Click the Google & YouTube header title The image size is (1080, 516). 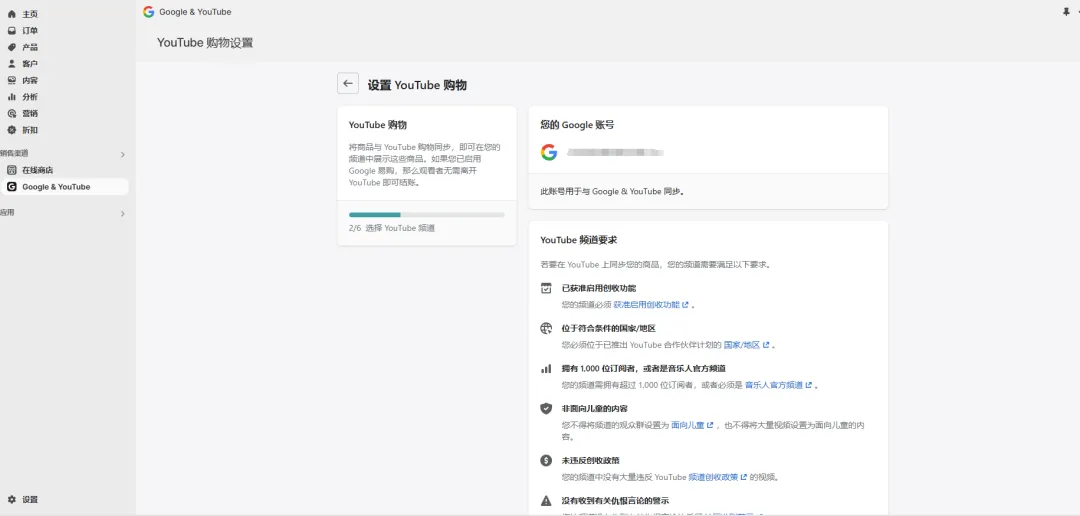pyautogui.click(x=195, y=12)
